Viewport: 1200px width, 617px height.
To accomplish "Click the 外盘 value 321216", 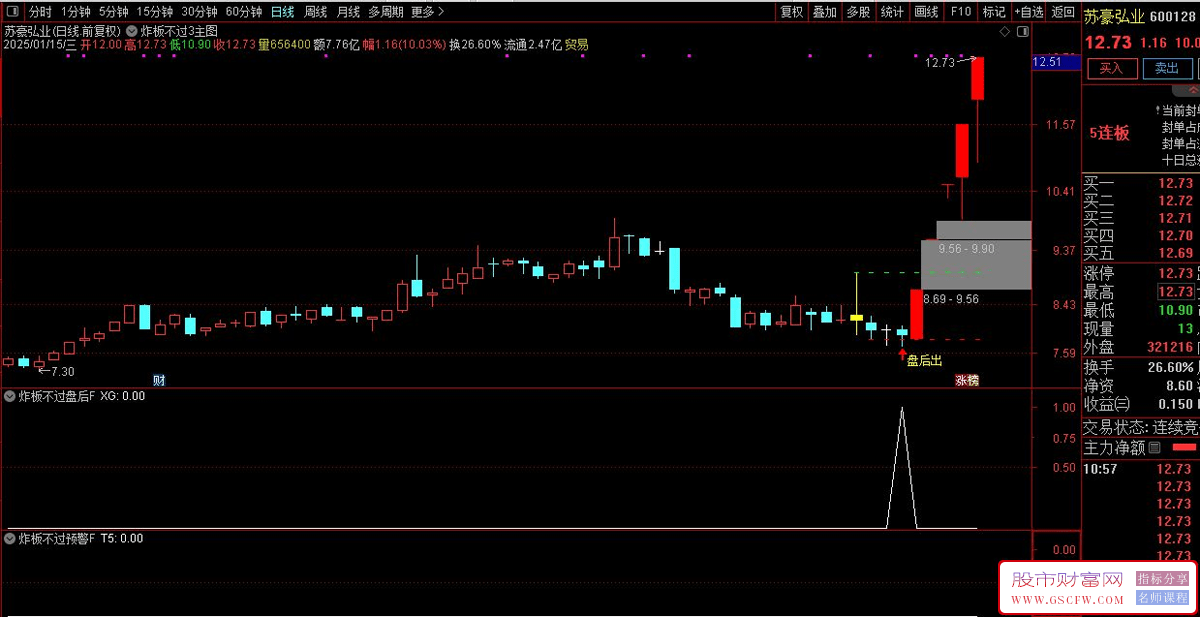I will click(x=1169, y=347).
